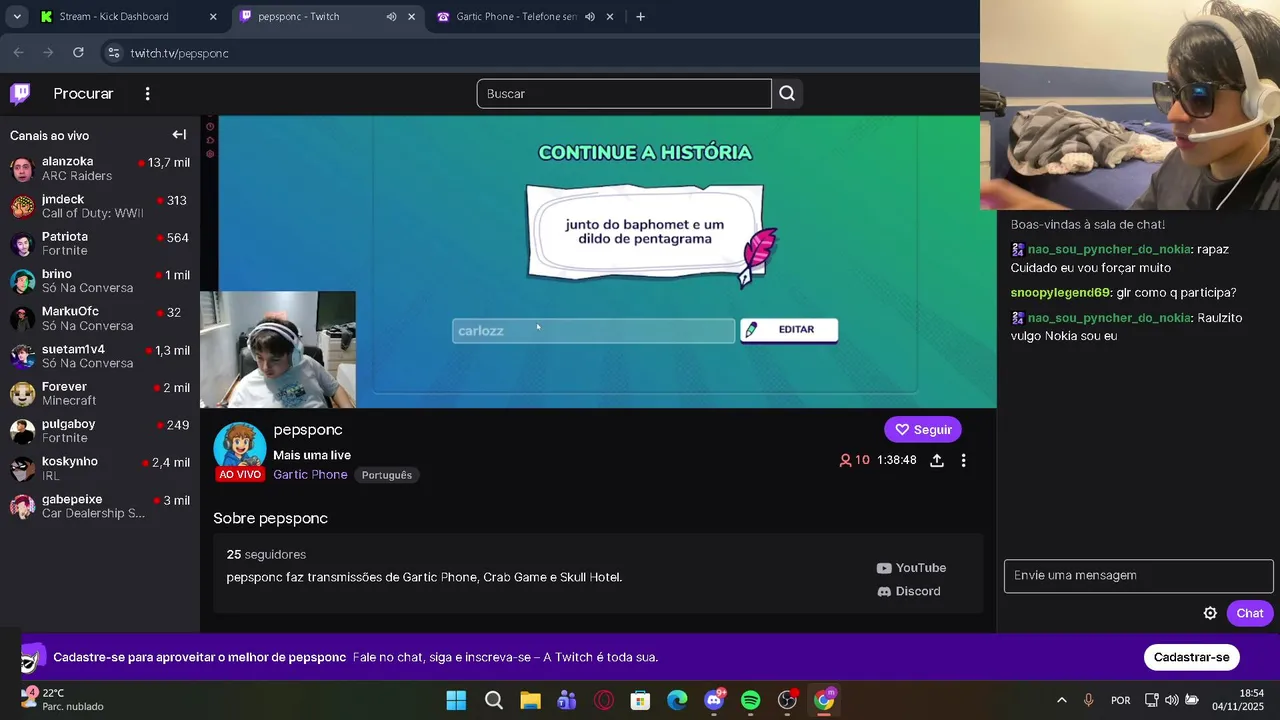Image resolution: width=1280 pixels, height=720 pixels.
Task: Click the Português language tag
Action: (x=387, y=476)
